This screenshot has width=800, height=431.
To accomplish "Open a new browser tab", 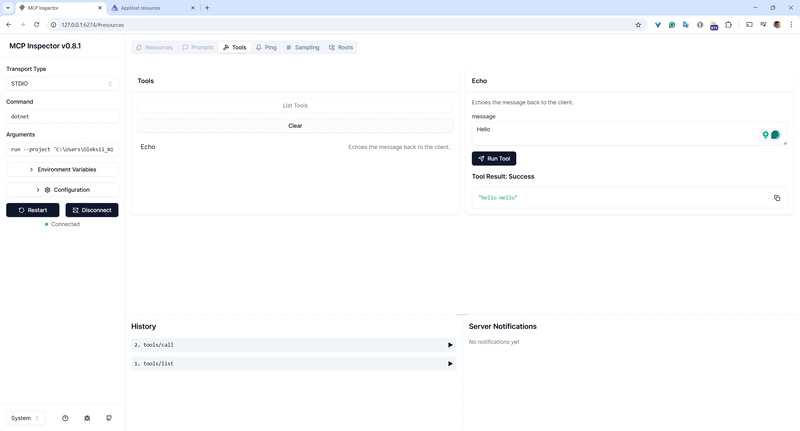I will tap(207, 8).
